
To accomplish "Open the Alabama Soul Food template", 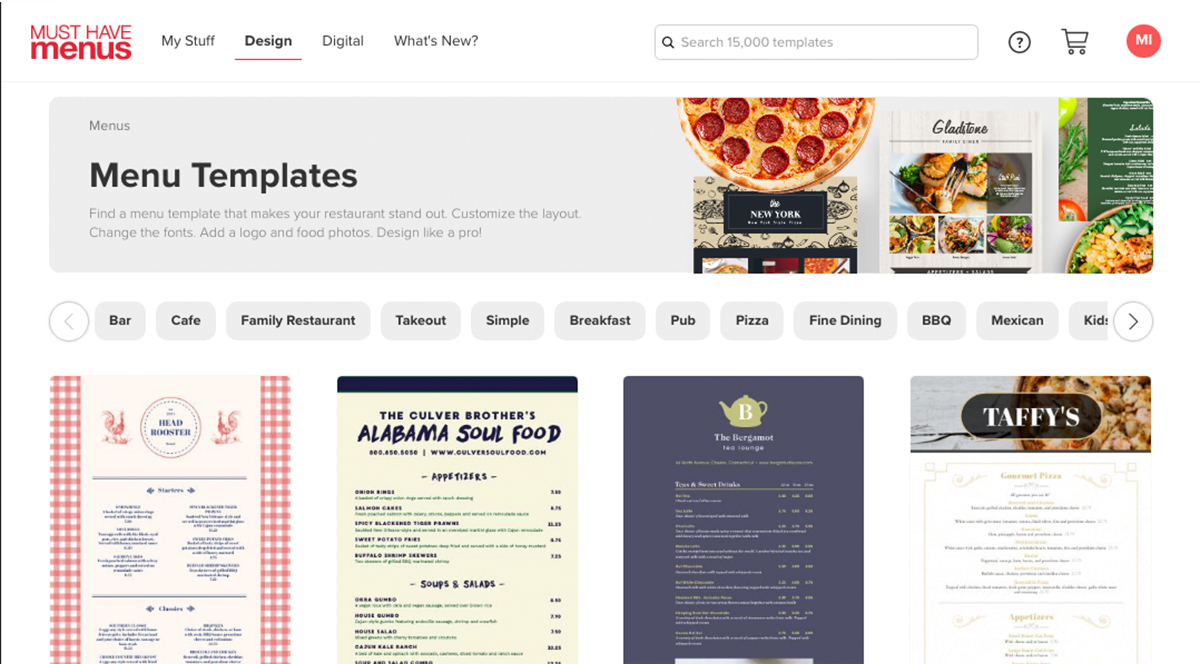I will coord(457,520).
